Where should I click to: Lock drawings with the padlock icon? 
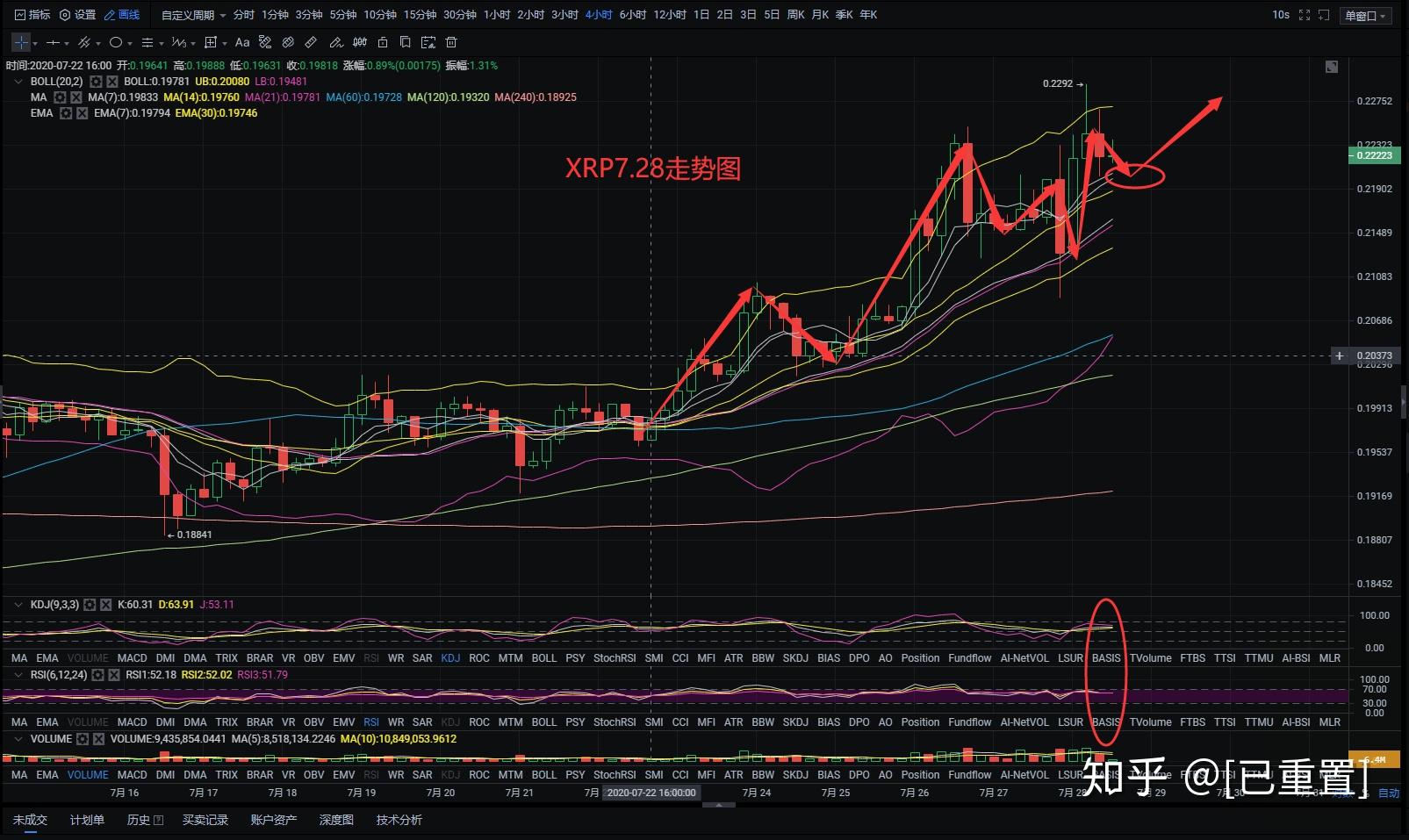382,42
